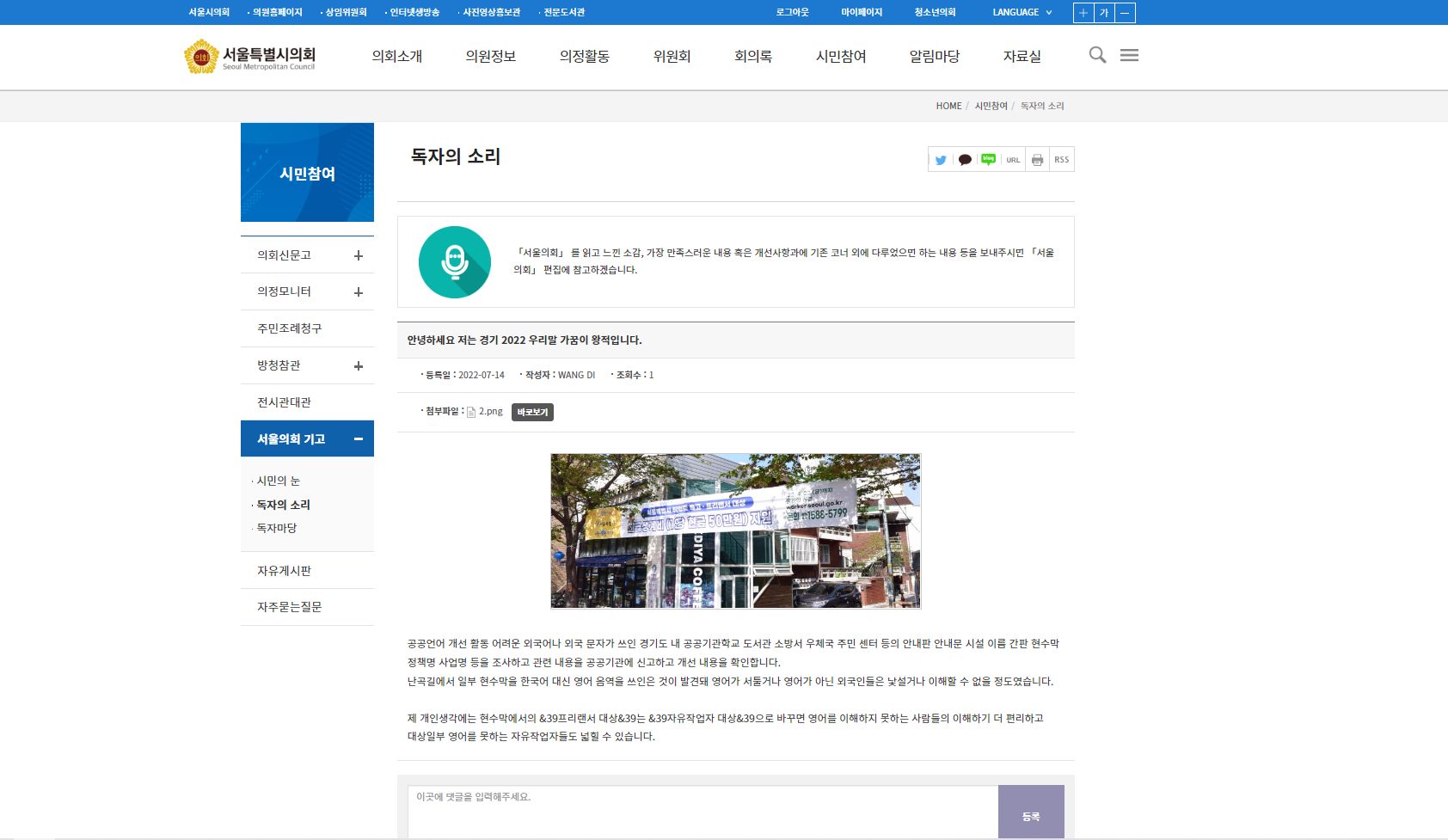The image size is (1448, 840).
Task: Click the printer icon to print the page
Action: 1037,160
